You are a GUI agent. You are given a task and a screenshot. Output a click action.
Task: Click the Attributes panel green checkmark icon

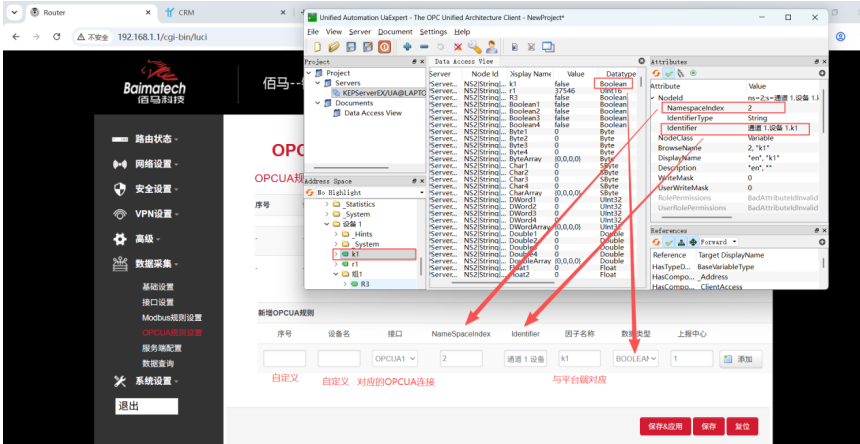tap(669, 73)
